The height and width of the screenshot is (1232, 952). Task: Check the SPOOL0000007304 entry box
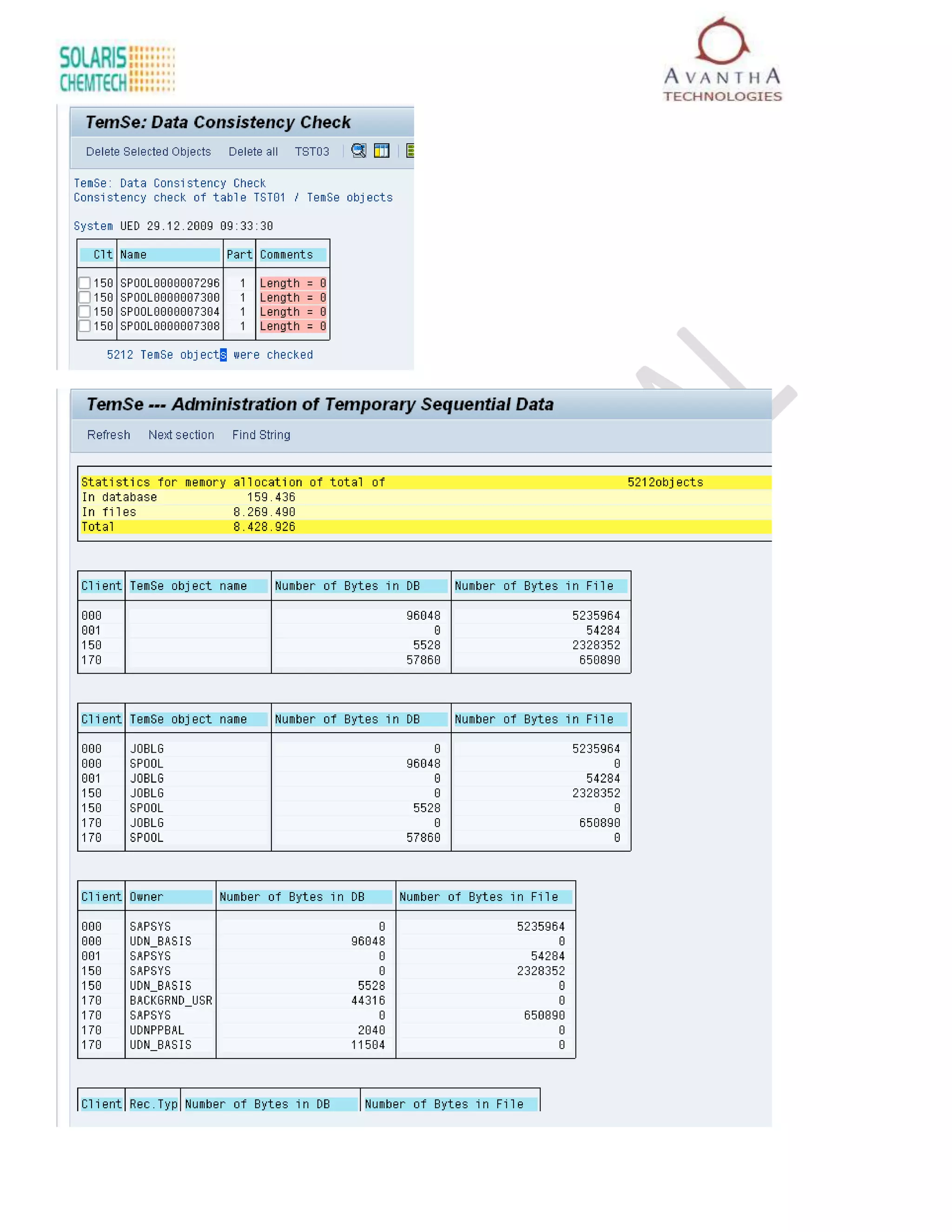click(85, 311)
